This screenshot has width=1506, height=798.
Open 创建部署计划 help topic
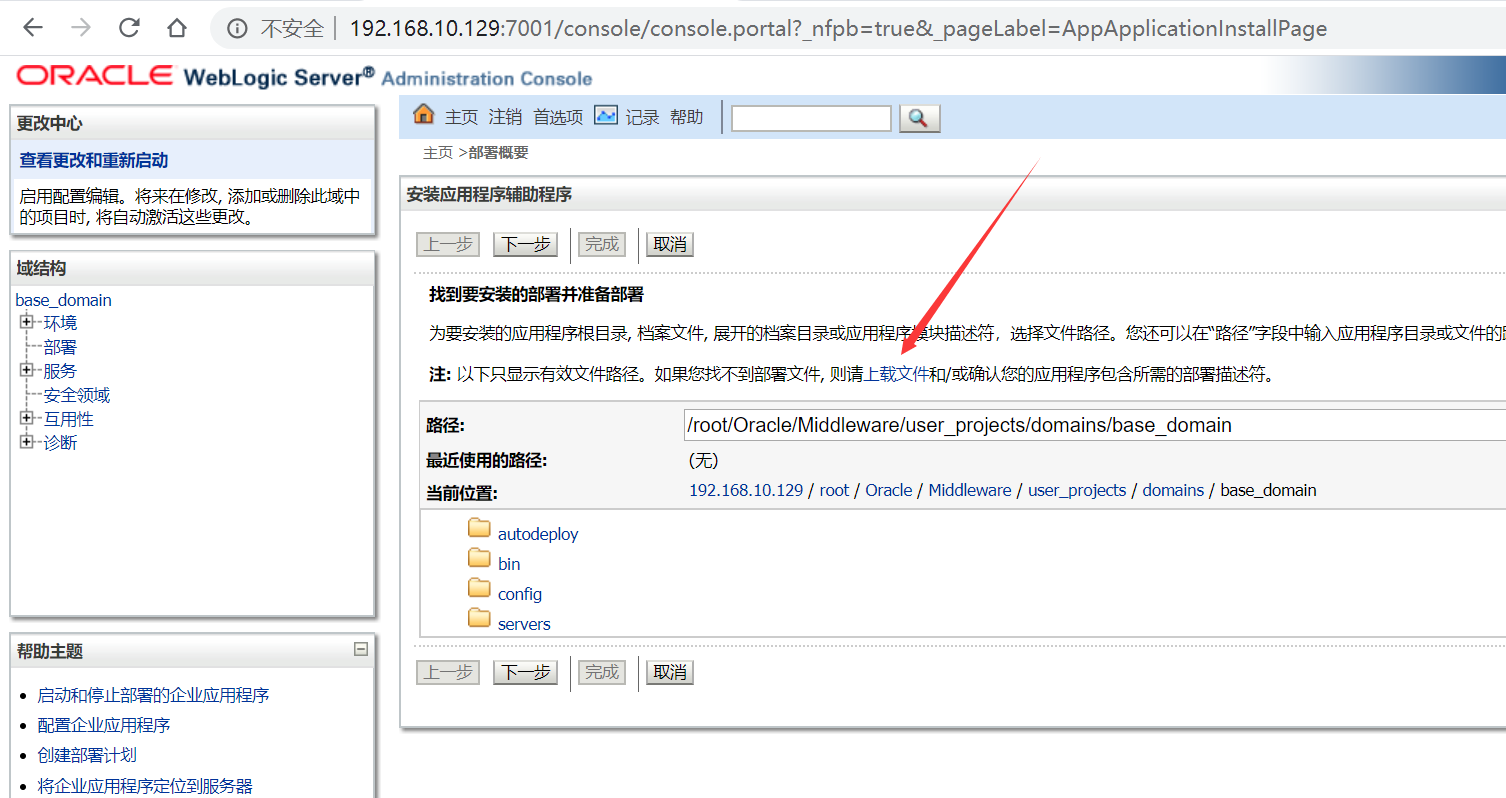tap(87, 755)
